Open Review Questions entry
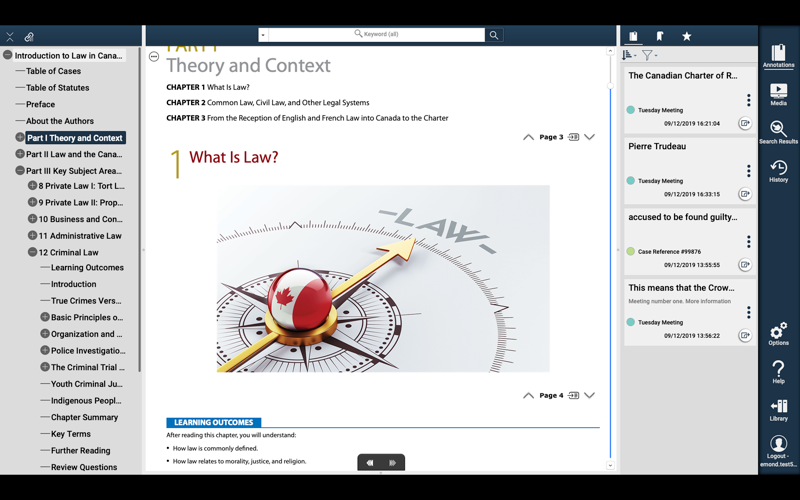 tap(84, 467)
